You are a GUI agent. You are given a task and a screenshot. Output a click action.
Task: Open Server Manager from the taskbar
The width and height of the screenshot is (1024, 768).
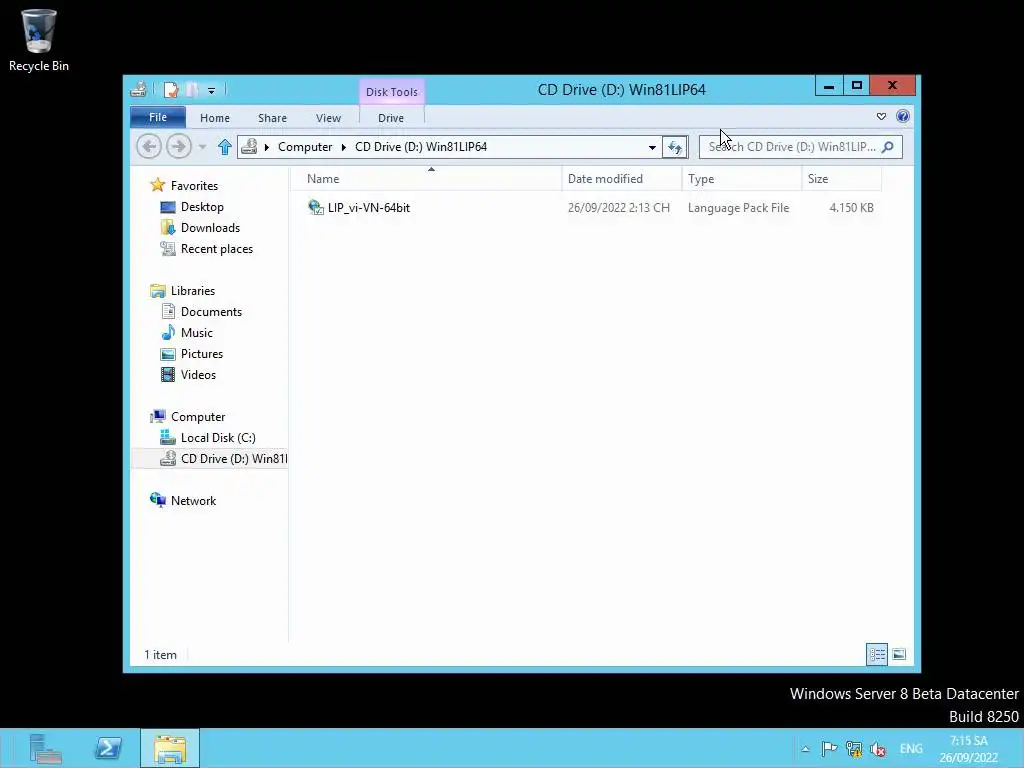coord(45,748)
